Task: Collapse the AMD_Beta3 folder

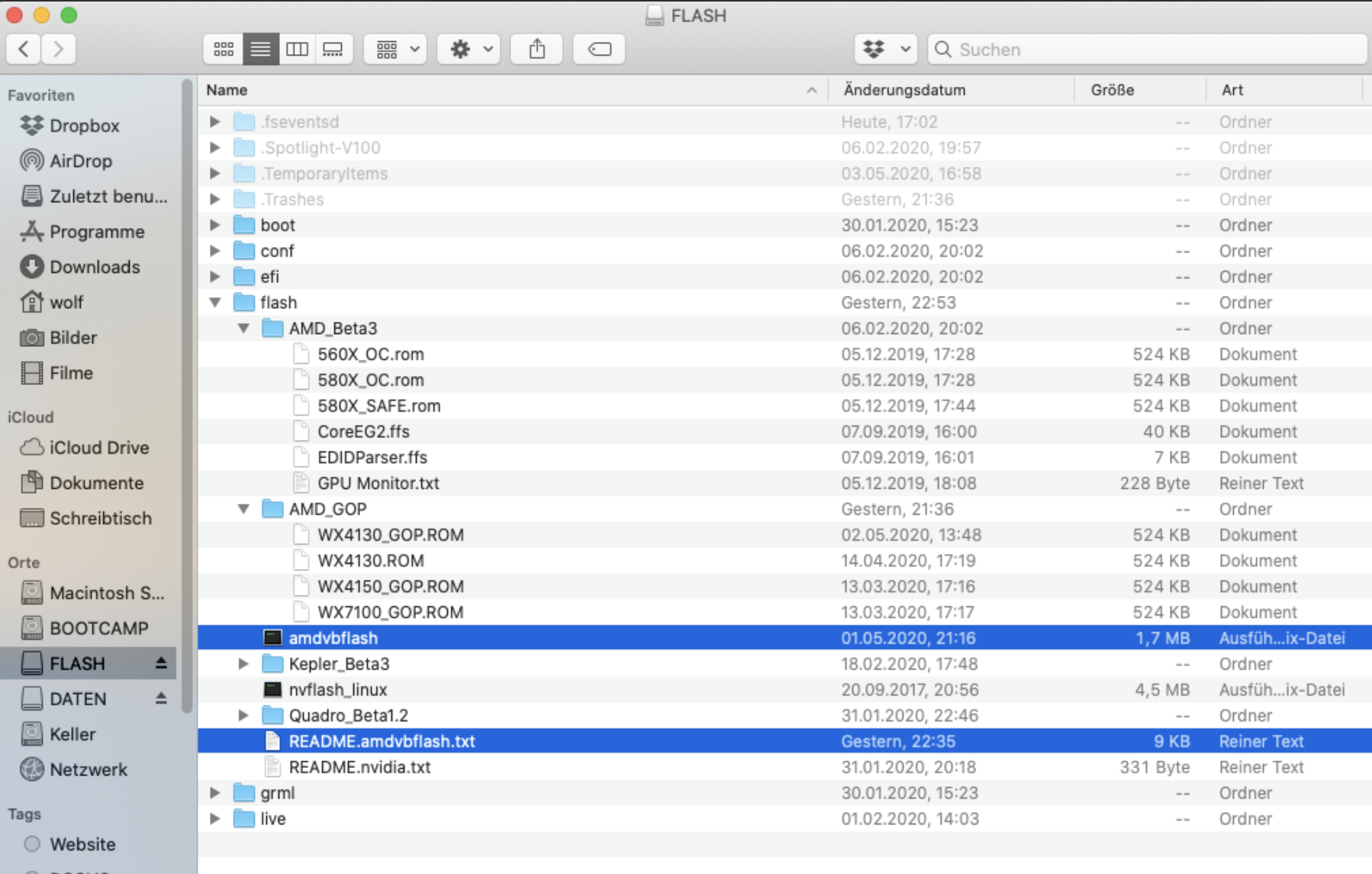Action: click(243, 329)
